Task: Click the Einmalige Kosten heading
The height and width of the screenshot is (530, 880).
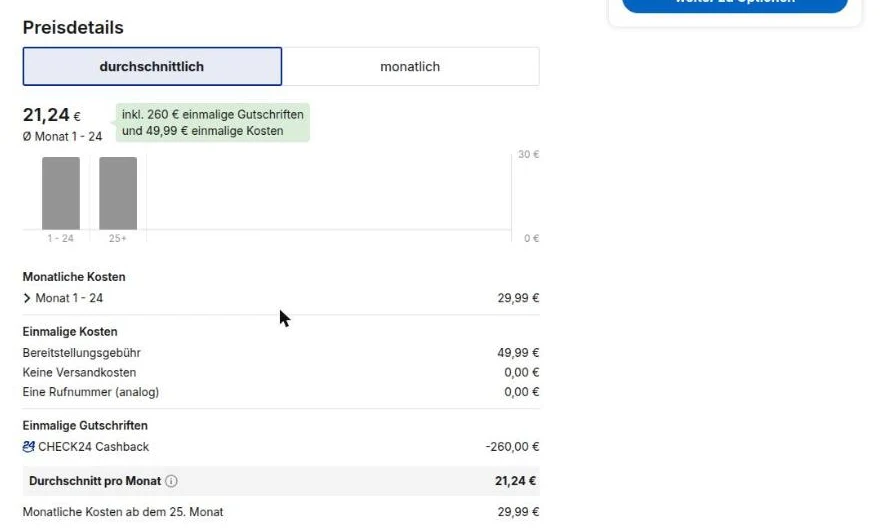Action: 70,332
